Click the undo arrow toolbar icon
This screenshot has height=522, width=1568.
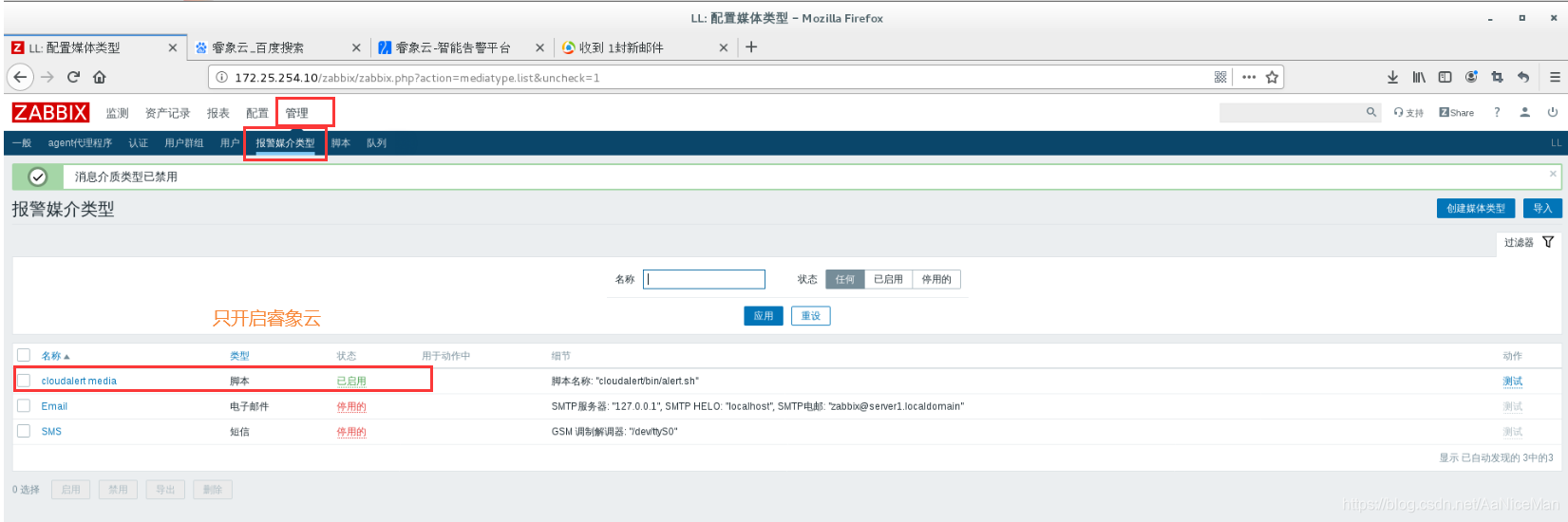[x=1523, y=77]
